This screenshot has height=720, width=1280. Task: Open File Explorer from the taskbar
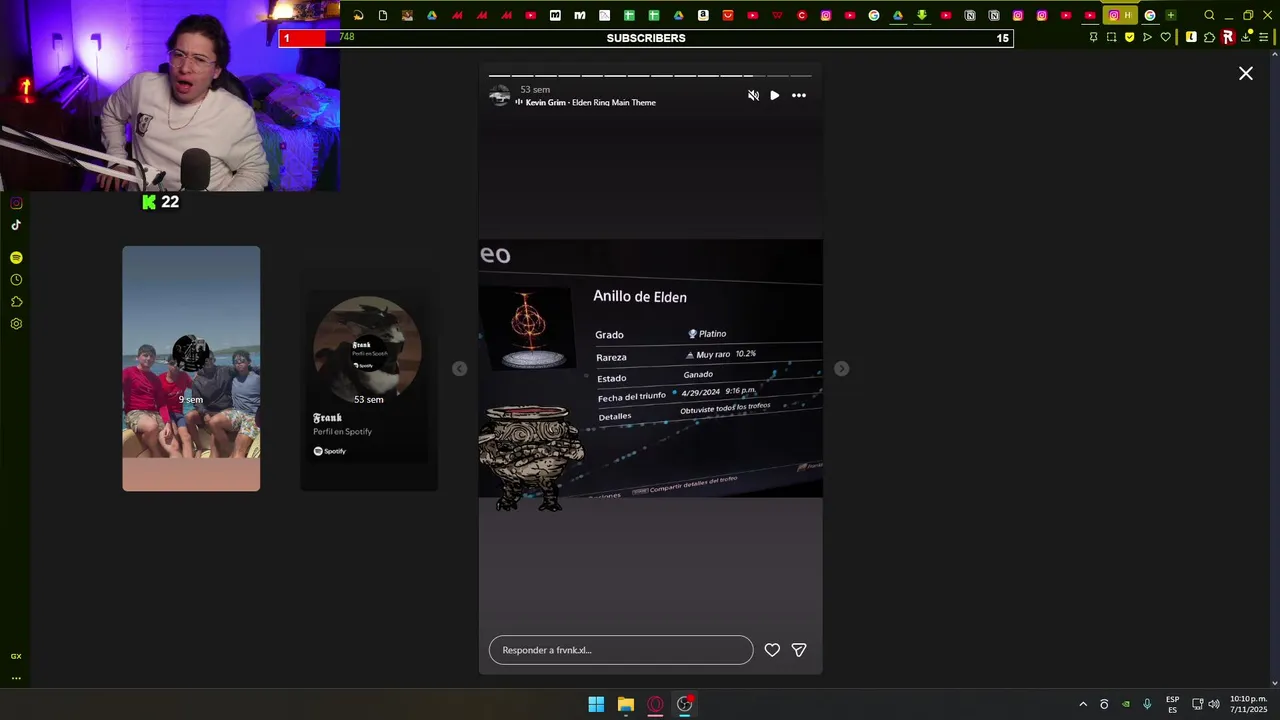click(x=626, y=704)
